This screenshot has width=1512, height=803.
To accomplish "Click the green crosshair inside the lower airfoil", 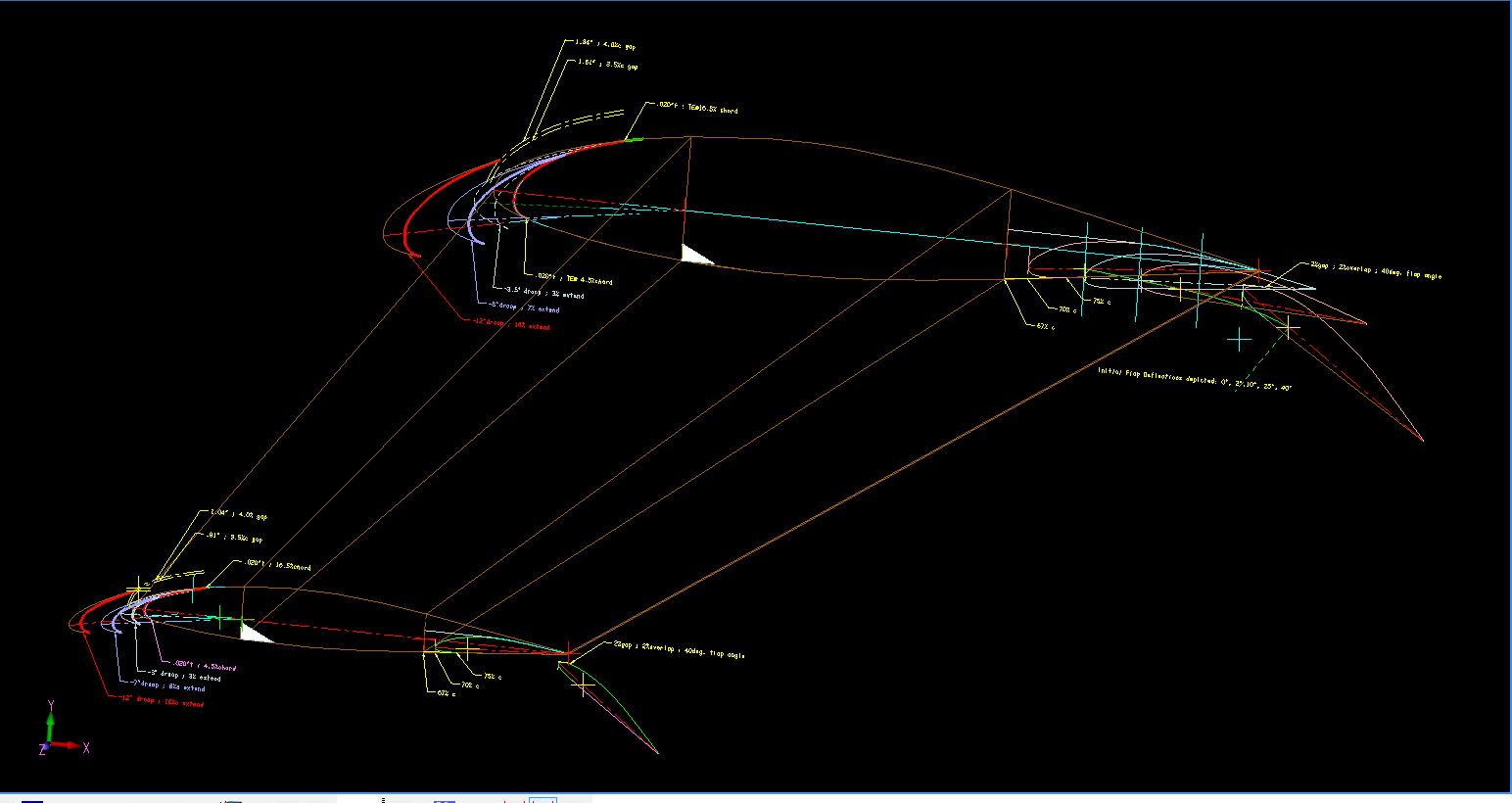I will pyautogui.click(x=220, y=615).
